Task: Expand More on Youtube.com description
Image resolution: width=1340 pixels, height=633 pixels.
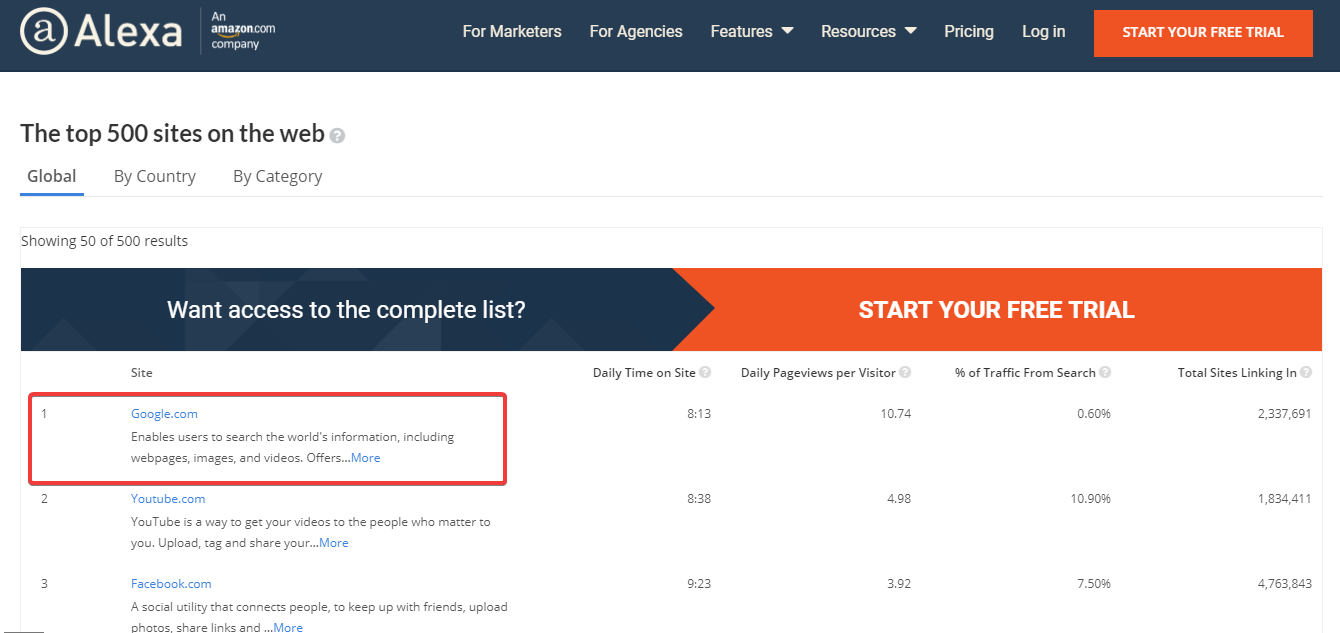Action: click(x=334, y=543)
